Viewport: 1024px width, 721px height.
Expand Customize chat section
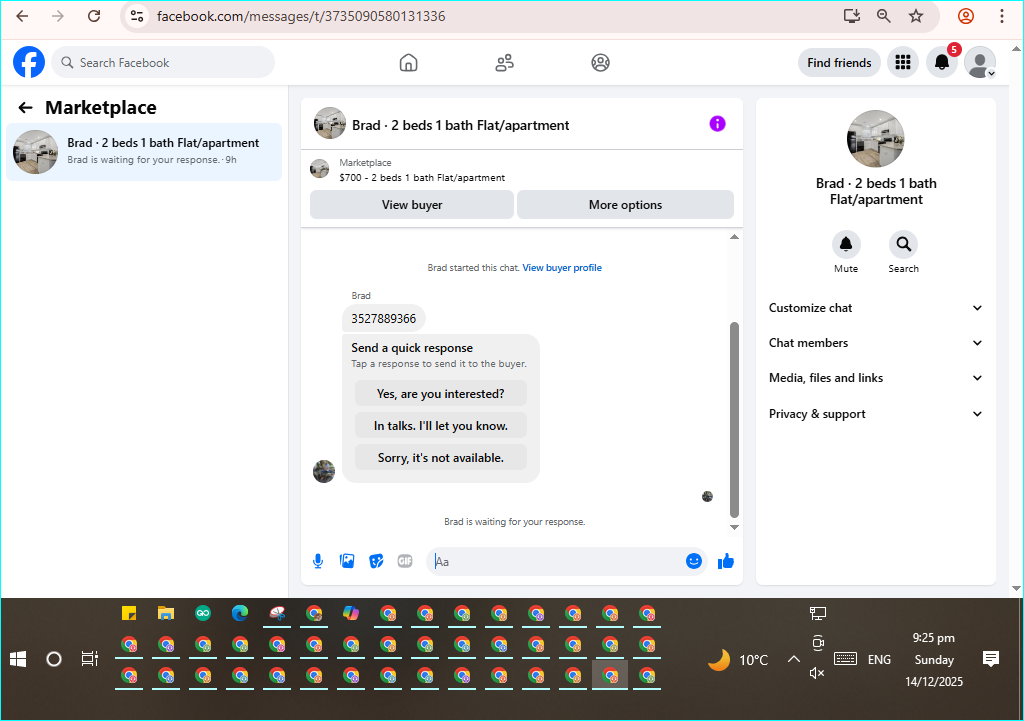pos(876,308)
